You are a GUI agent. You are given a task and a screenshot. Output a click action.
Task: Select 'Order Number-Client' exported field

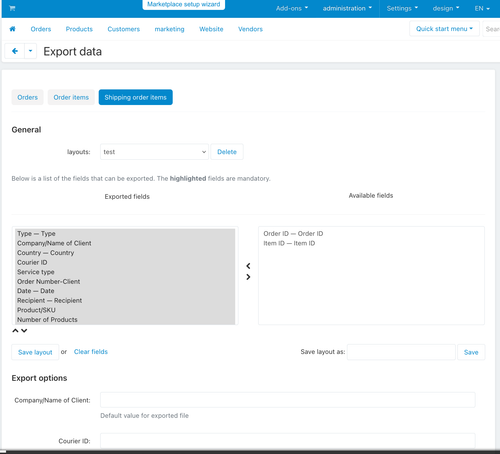[125, 282]
